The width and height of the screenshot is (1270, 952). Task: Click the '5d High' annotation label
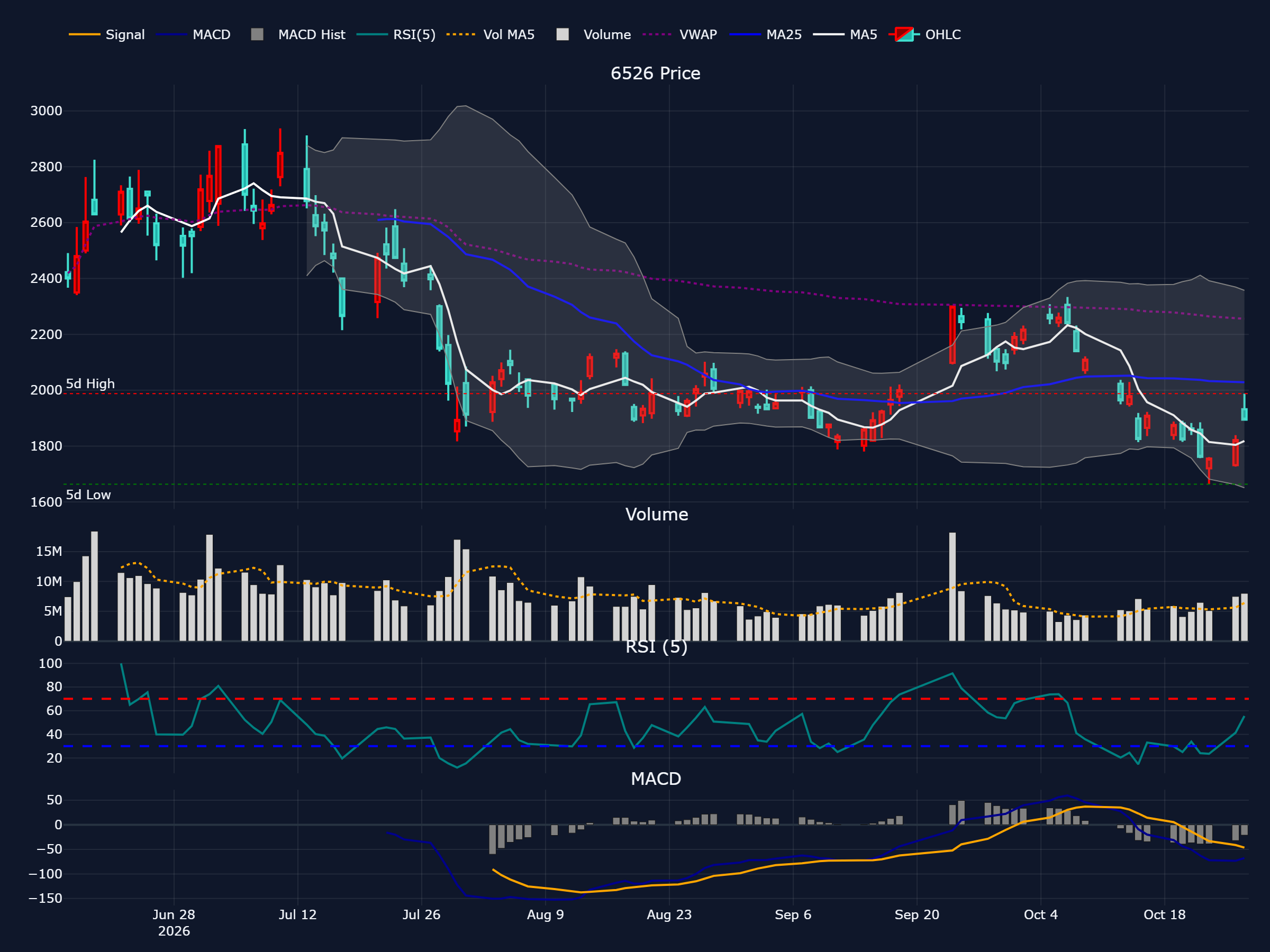coord(90,384)
